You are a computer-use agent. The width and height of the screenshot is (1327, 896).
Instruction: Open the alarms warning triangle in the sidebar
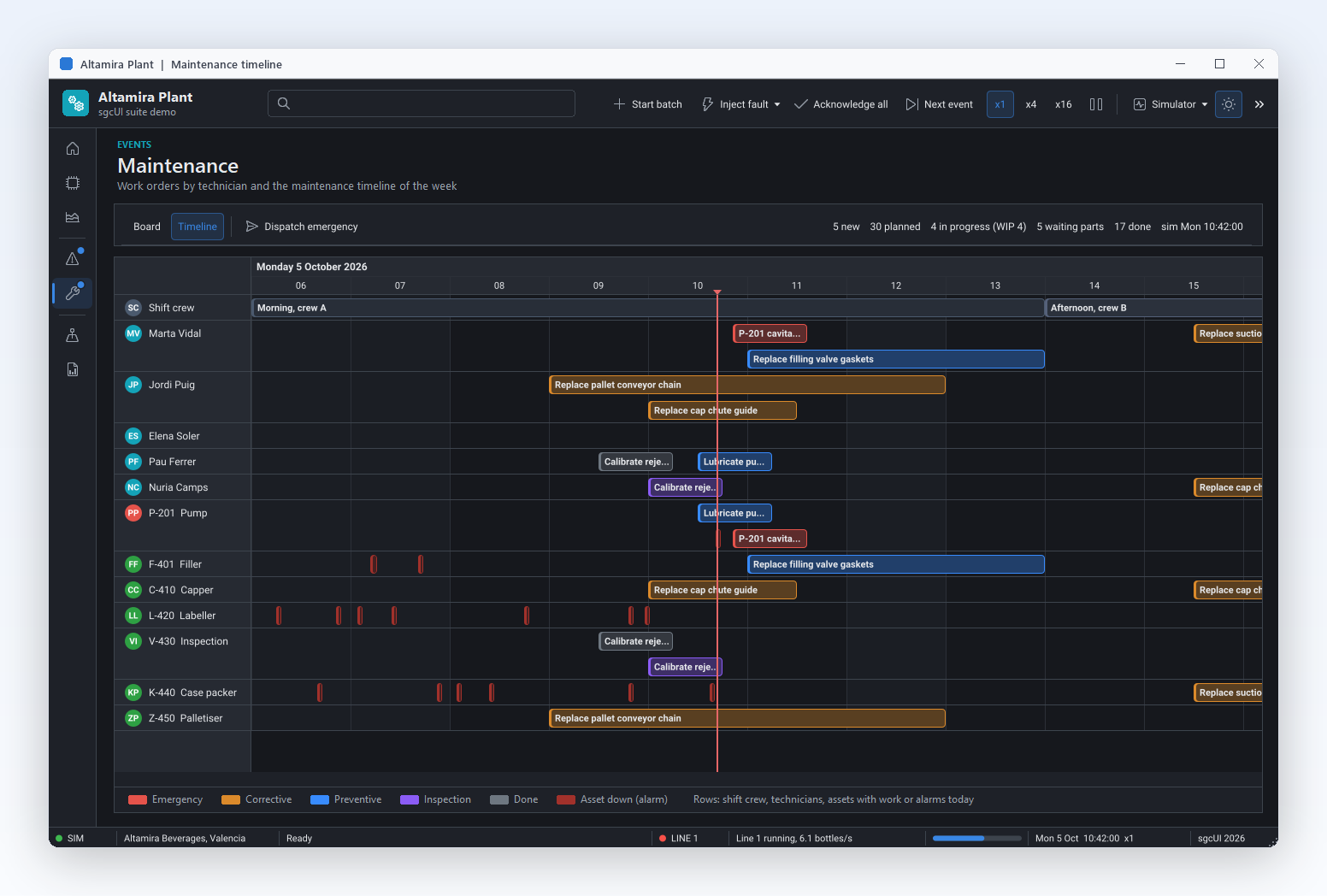[x=73, y=258]
